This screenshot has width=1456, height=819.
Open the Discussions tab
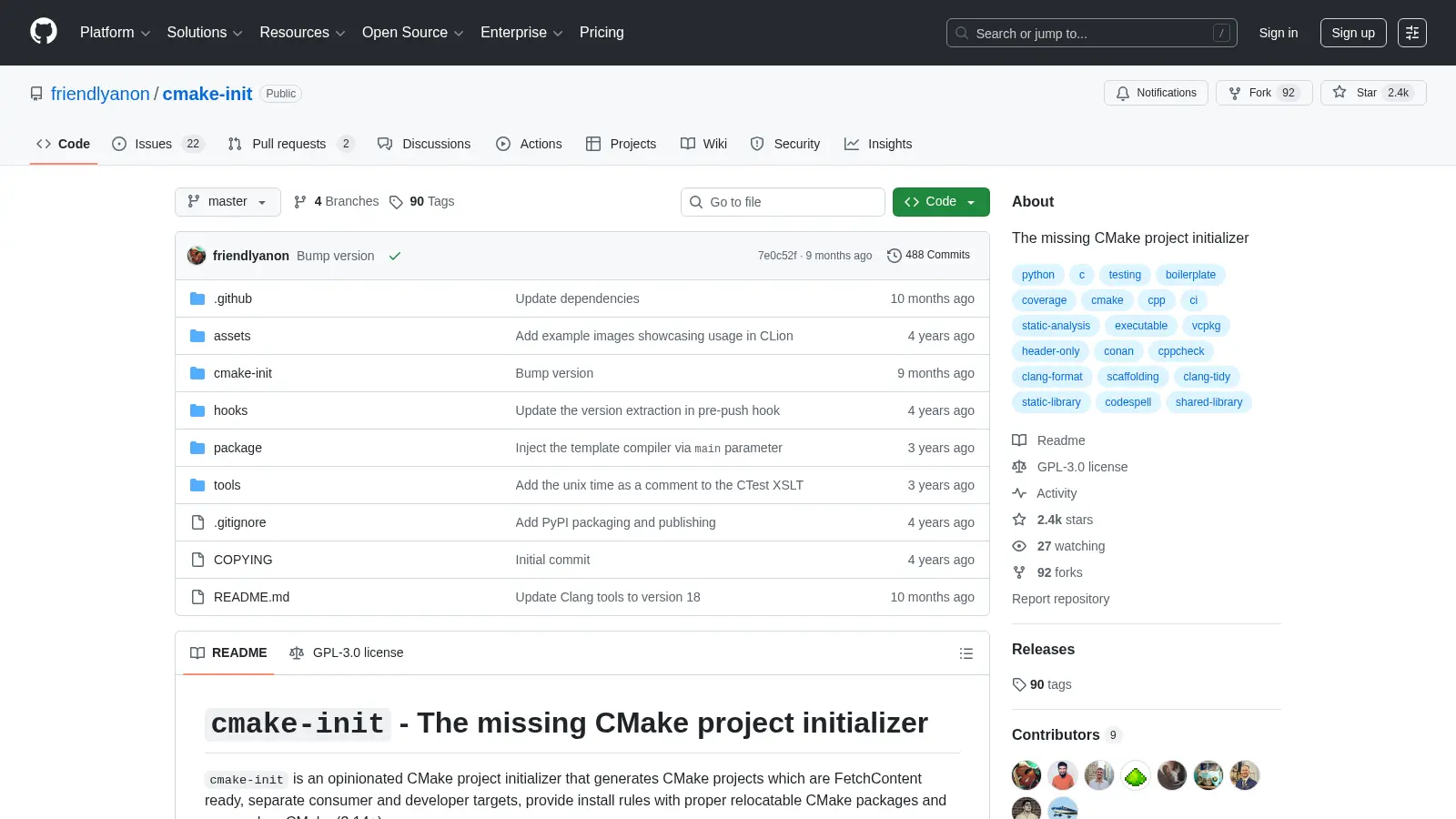point(424,144)
